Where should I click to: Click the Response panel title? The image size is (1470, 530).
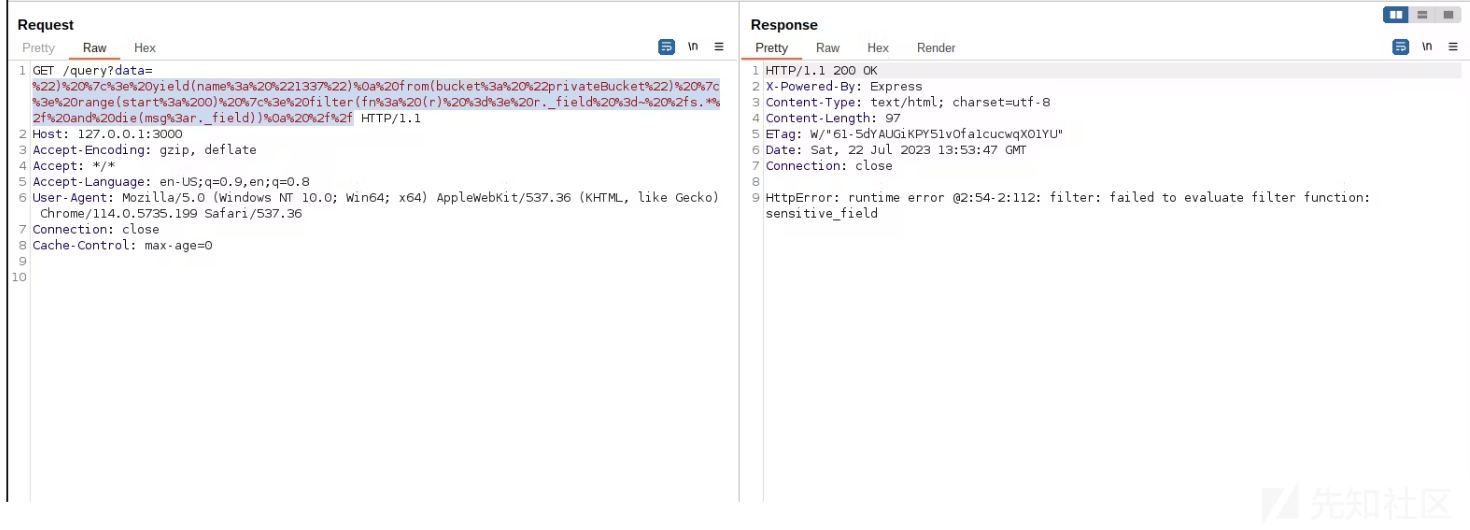click(784, 25)
